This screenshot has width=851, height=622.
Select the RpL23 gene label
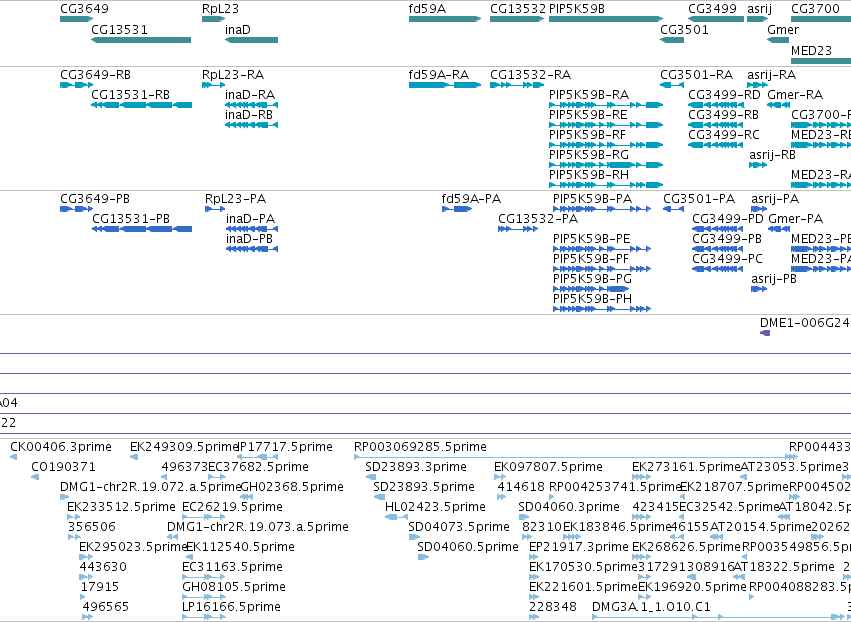coord(220,9)
